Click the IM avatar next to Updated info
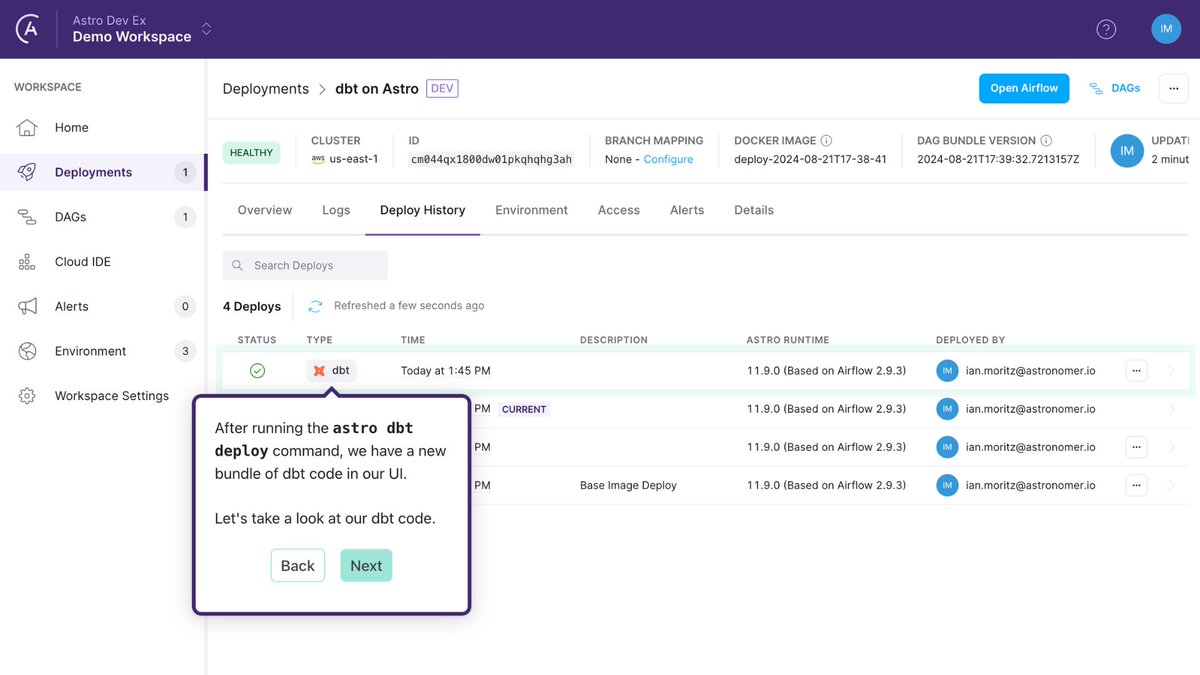The image size is (1200, 675). pyautogui.click(x=1127, y=151)
